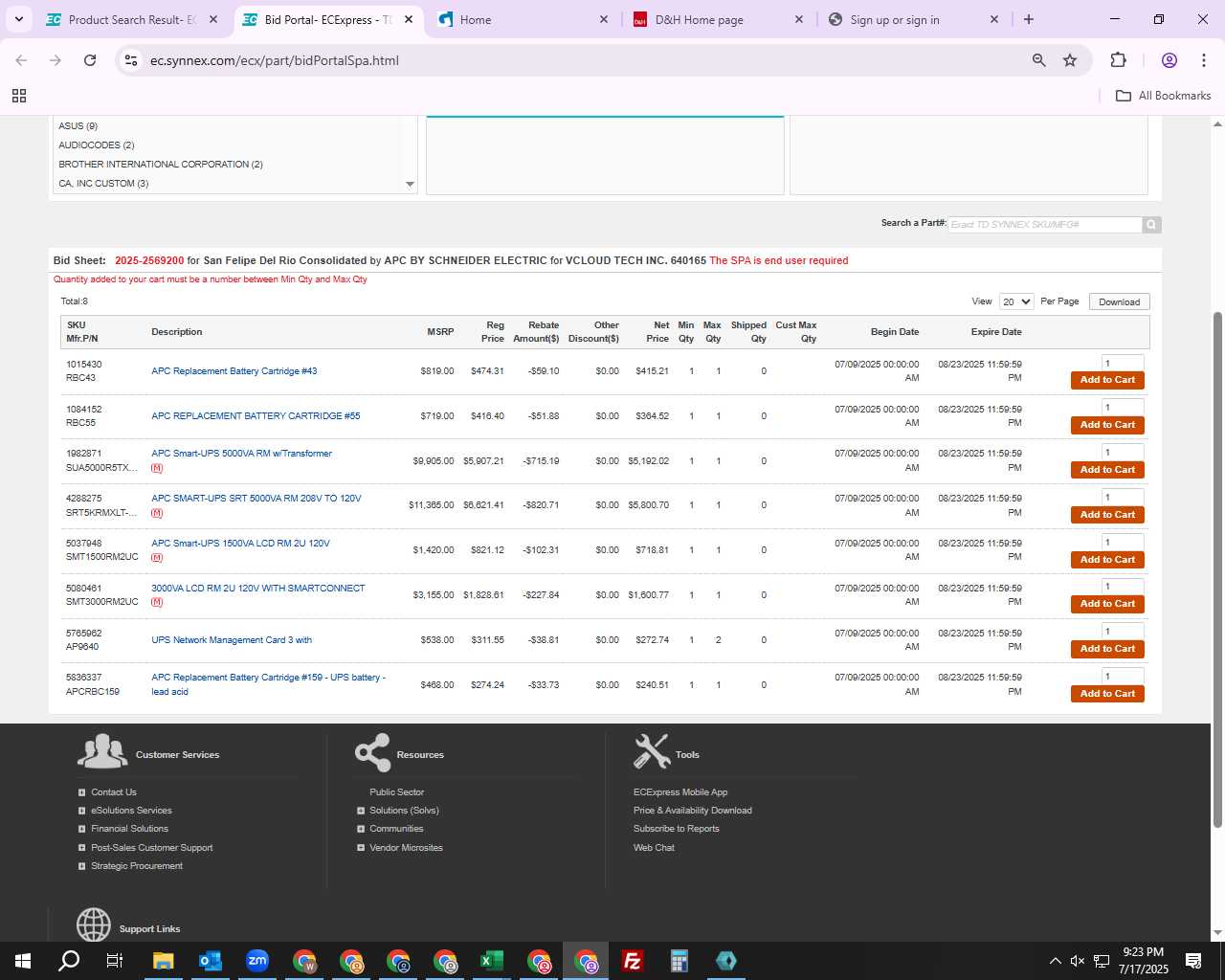
Task: Open Outlook from the taskbar
Action: pos(210,961)
